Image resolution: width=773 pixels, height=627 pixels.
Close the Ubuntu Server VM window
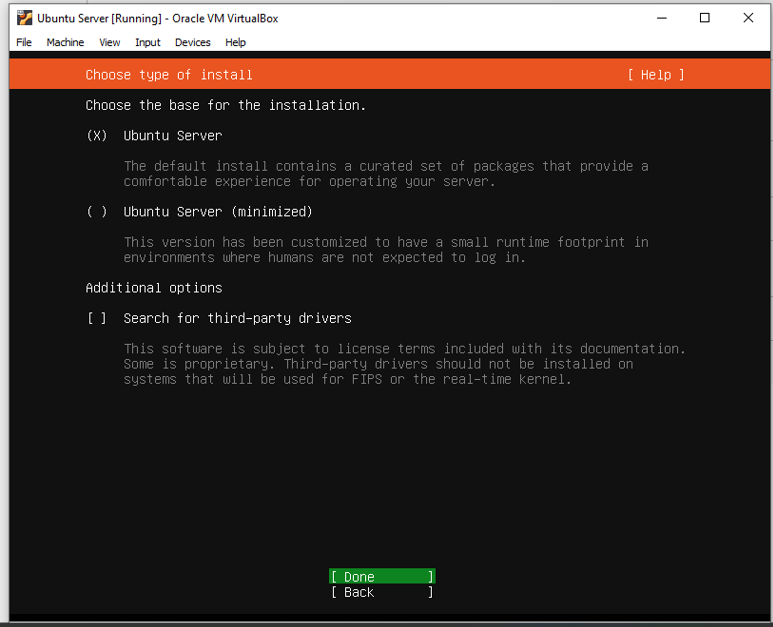tap(748, 18)
